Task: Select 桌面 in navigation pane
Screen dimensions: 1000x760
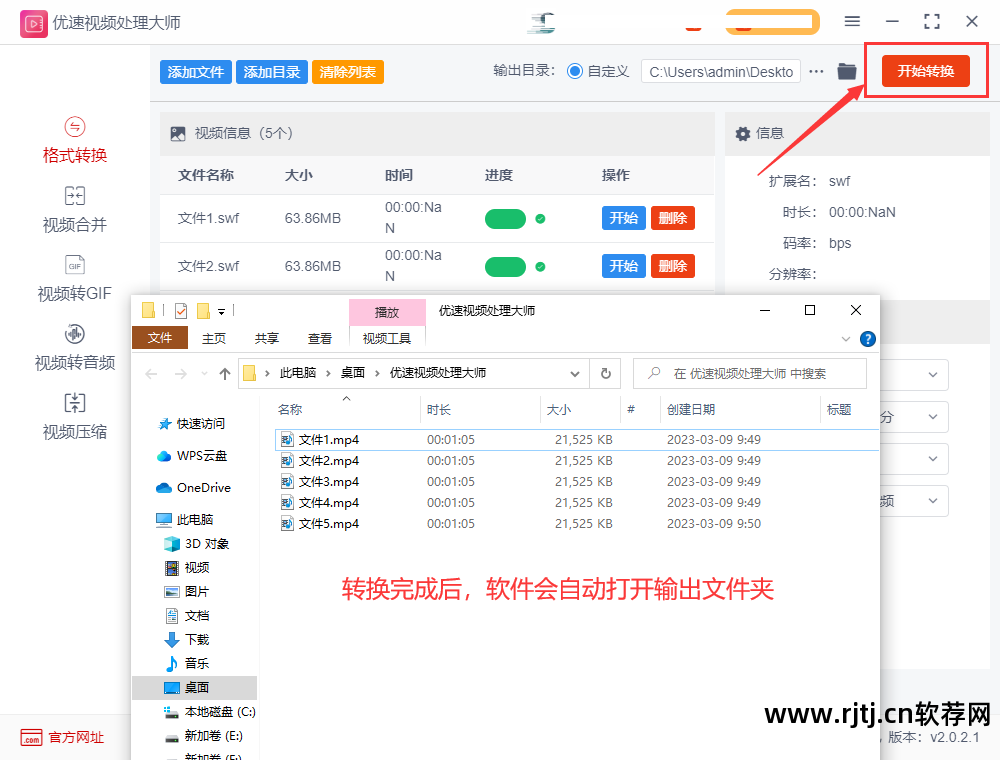Action: 195,687
